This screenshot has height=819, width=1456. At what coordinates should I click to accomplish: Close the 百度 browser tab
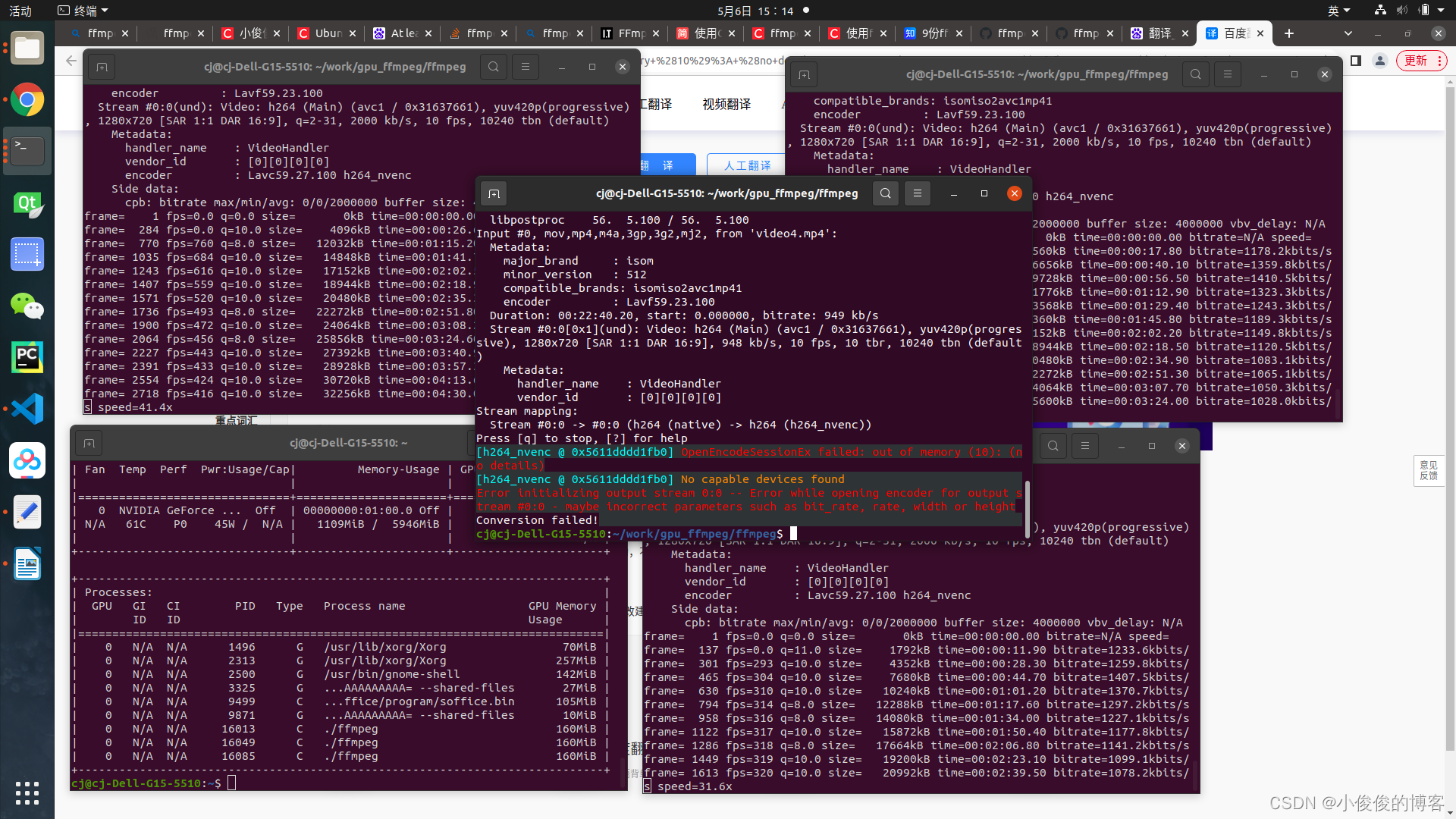pos(1260,33)
